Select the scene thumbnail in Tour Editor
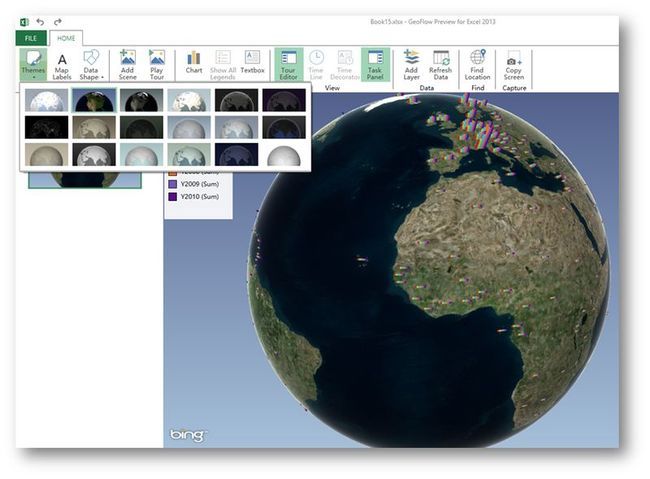 coord(85,180)
